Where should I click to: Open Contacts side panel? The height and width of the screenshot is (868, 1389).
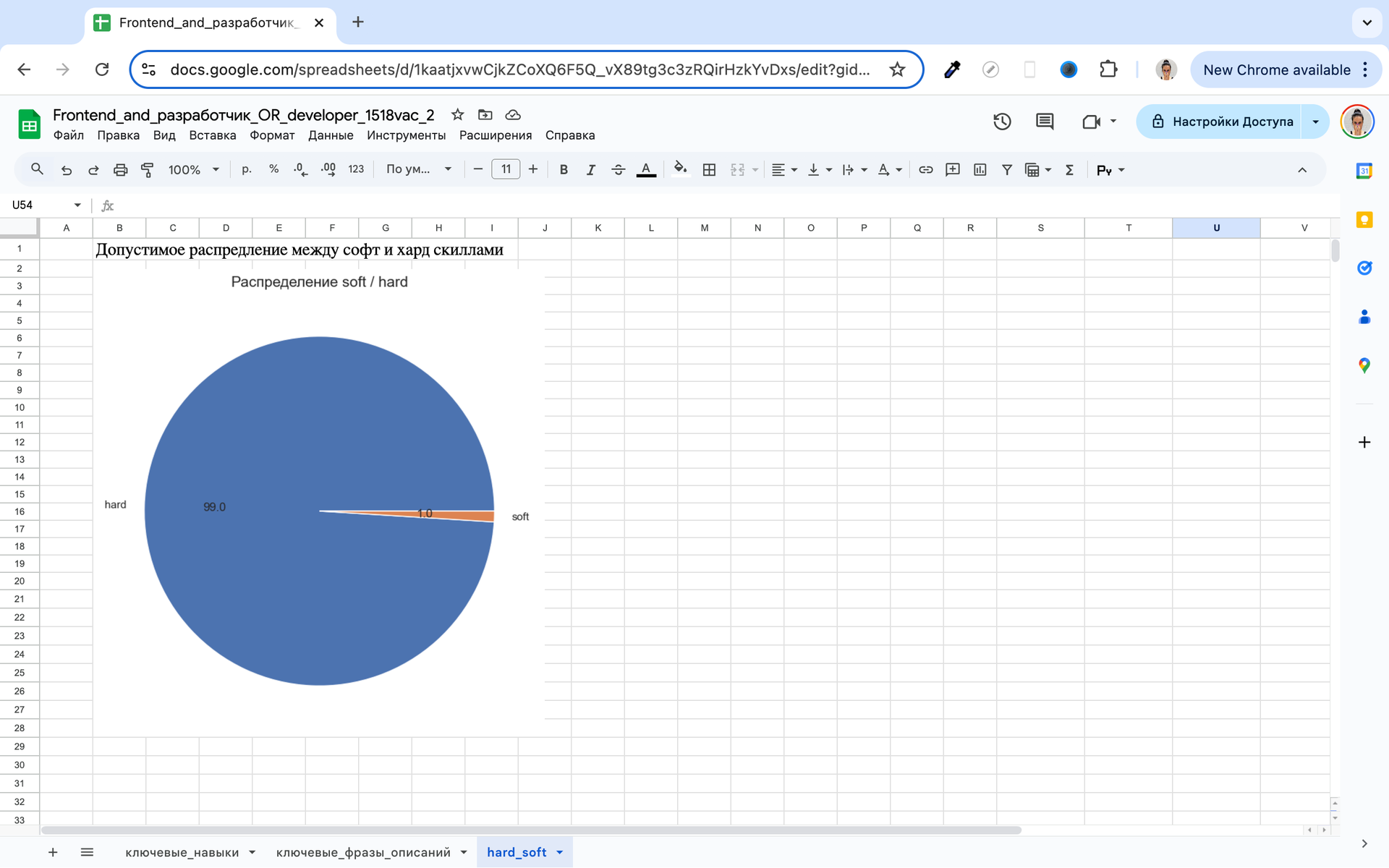tap(1364, 317)
